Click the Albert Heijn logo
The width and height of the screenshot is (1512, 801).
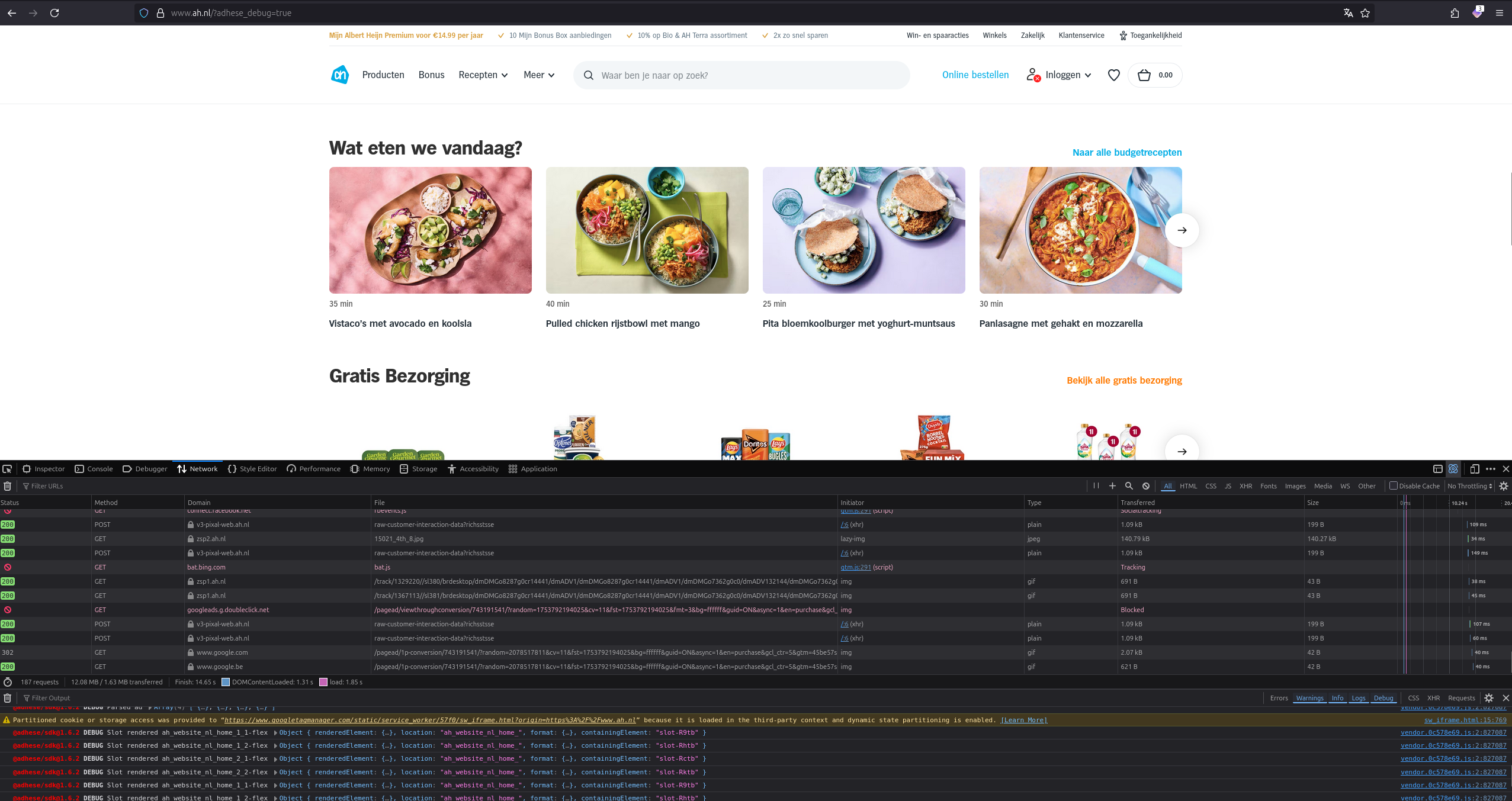tap(340, 75)
